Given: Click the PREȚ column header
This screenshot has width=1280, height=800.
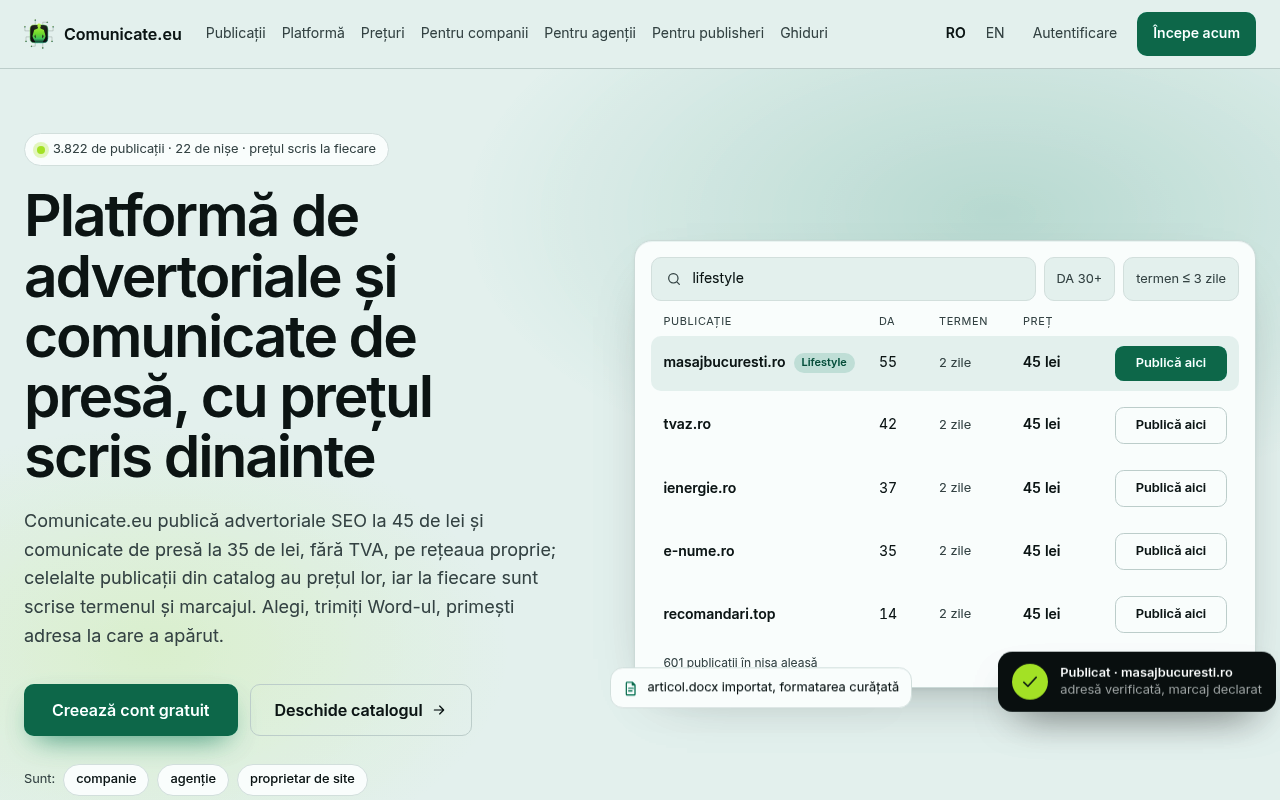Looking at the screenshot, I should (x=1038, y=321).
